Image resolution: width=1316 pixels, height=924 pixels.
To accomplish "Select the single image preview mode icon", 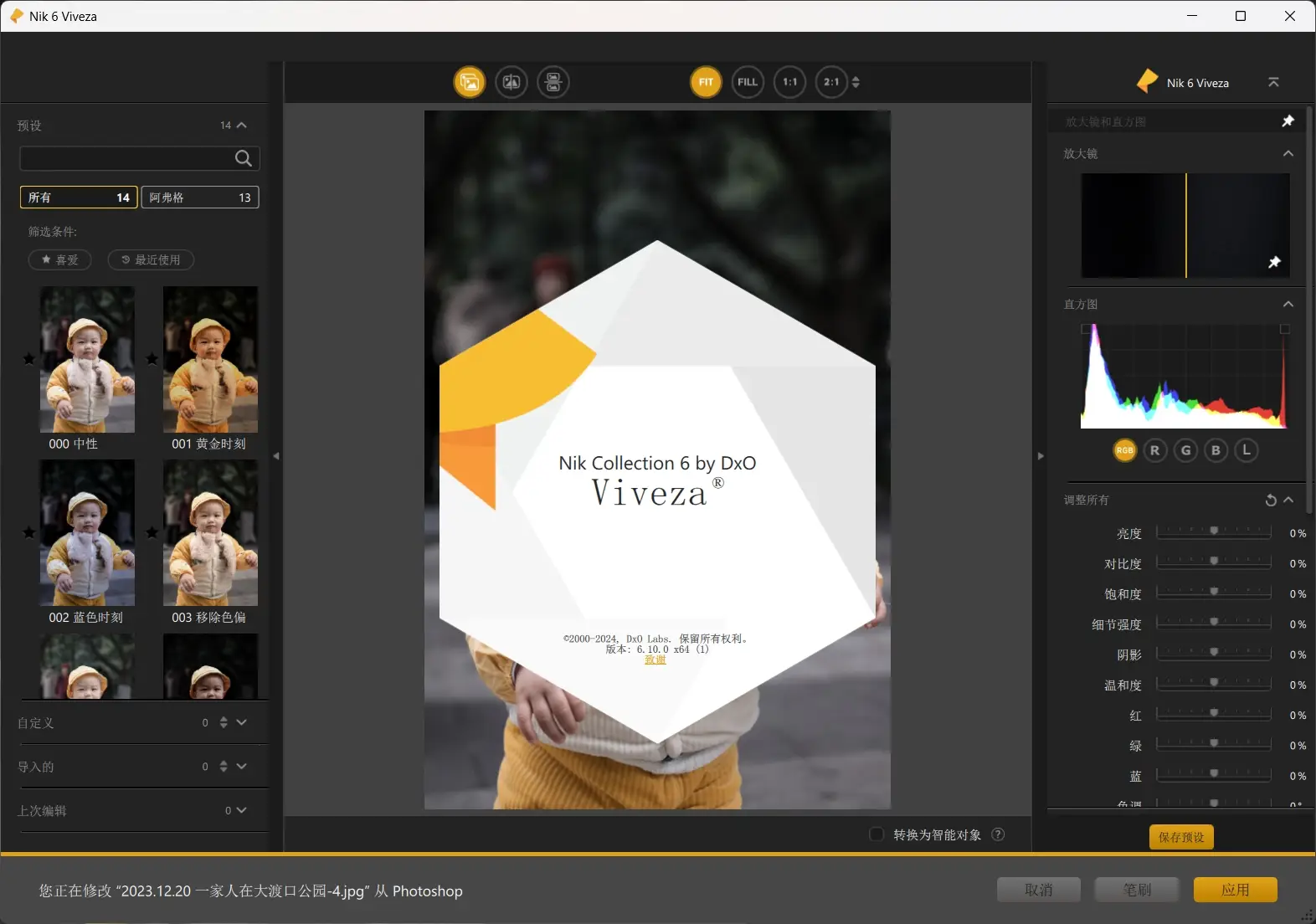I will [x=470, y=82].
